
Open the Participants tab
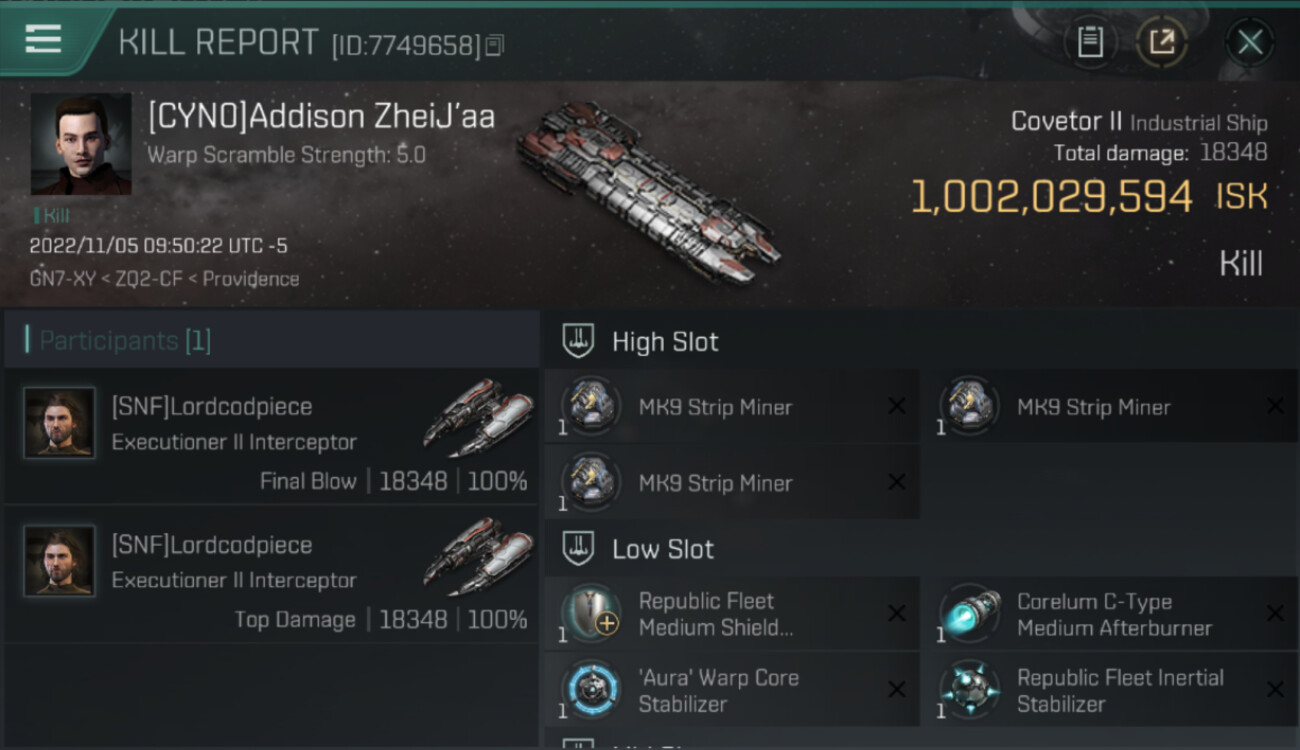click(x=125, y=341)
